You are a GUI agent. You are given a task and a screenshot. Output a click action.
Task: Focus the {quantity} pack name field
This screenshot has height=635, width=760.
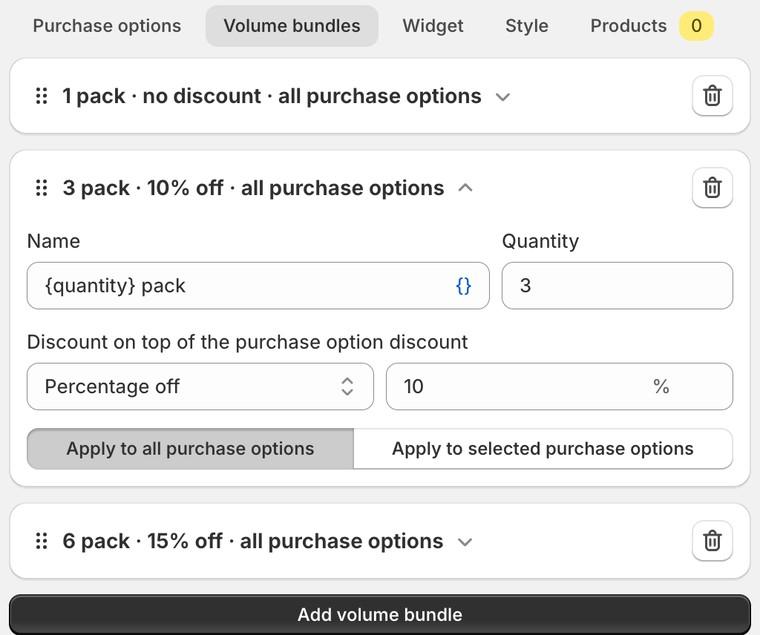pos(258,286)
